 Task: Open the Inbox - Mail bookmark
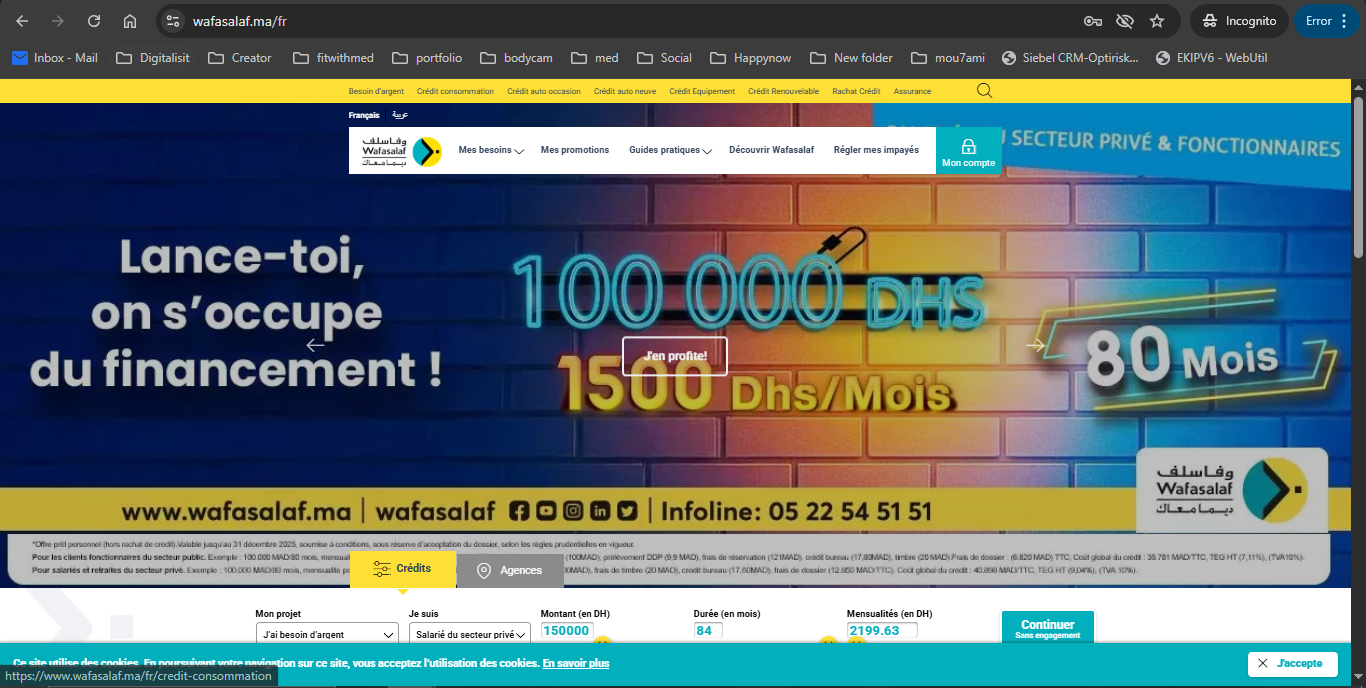pos(55,58)
